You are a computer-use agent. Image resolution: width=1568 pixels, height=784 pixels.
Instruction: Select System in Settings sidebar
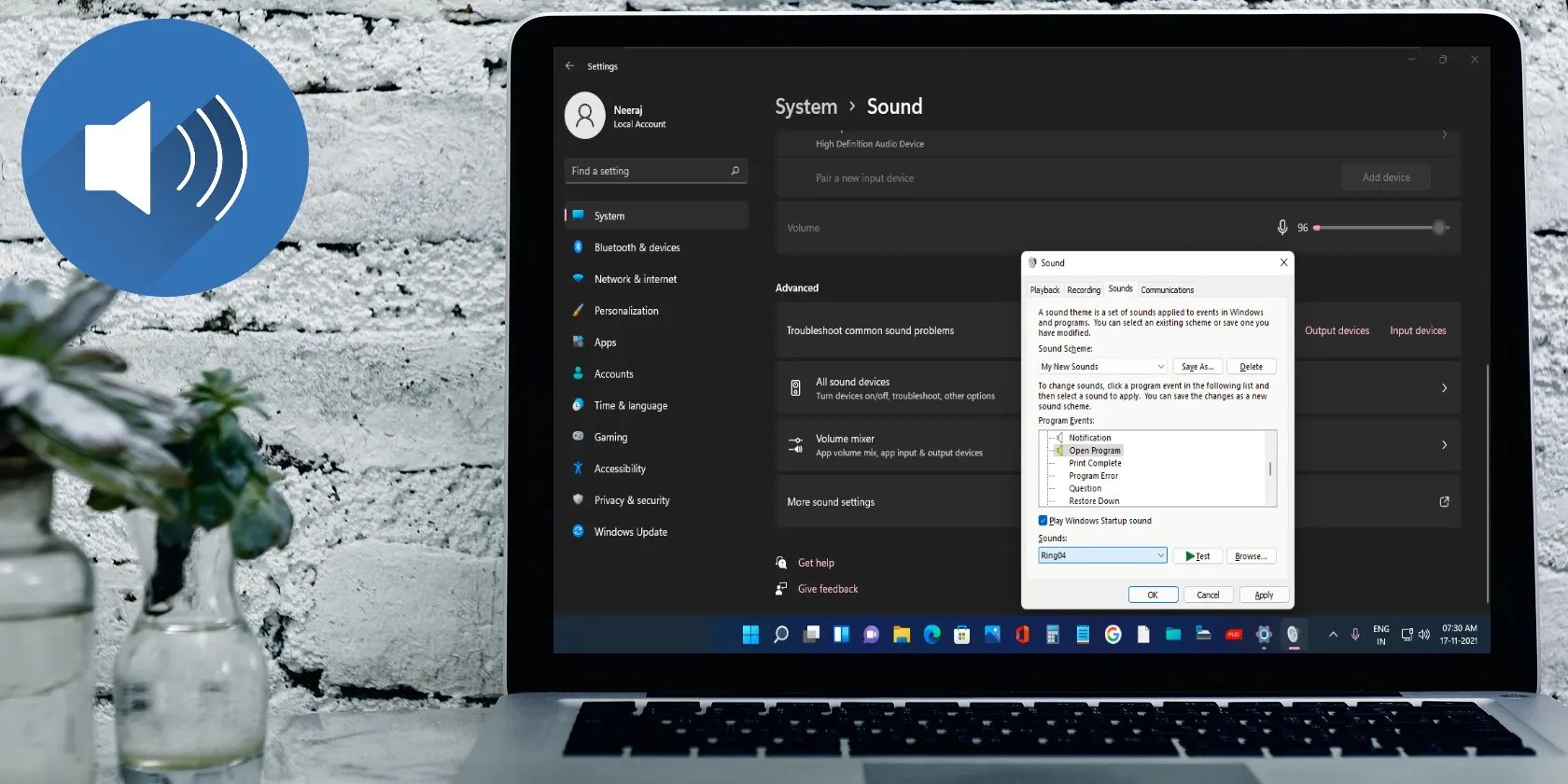(x=656, y=216)
